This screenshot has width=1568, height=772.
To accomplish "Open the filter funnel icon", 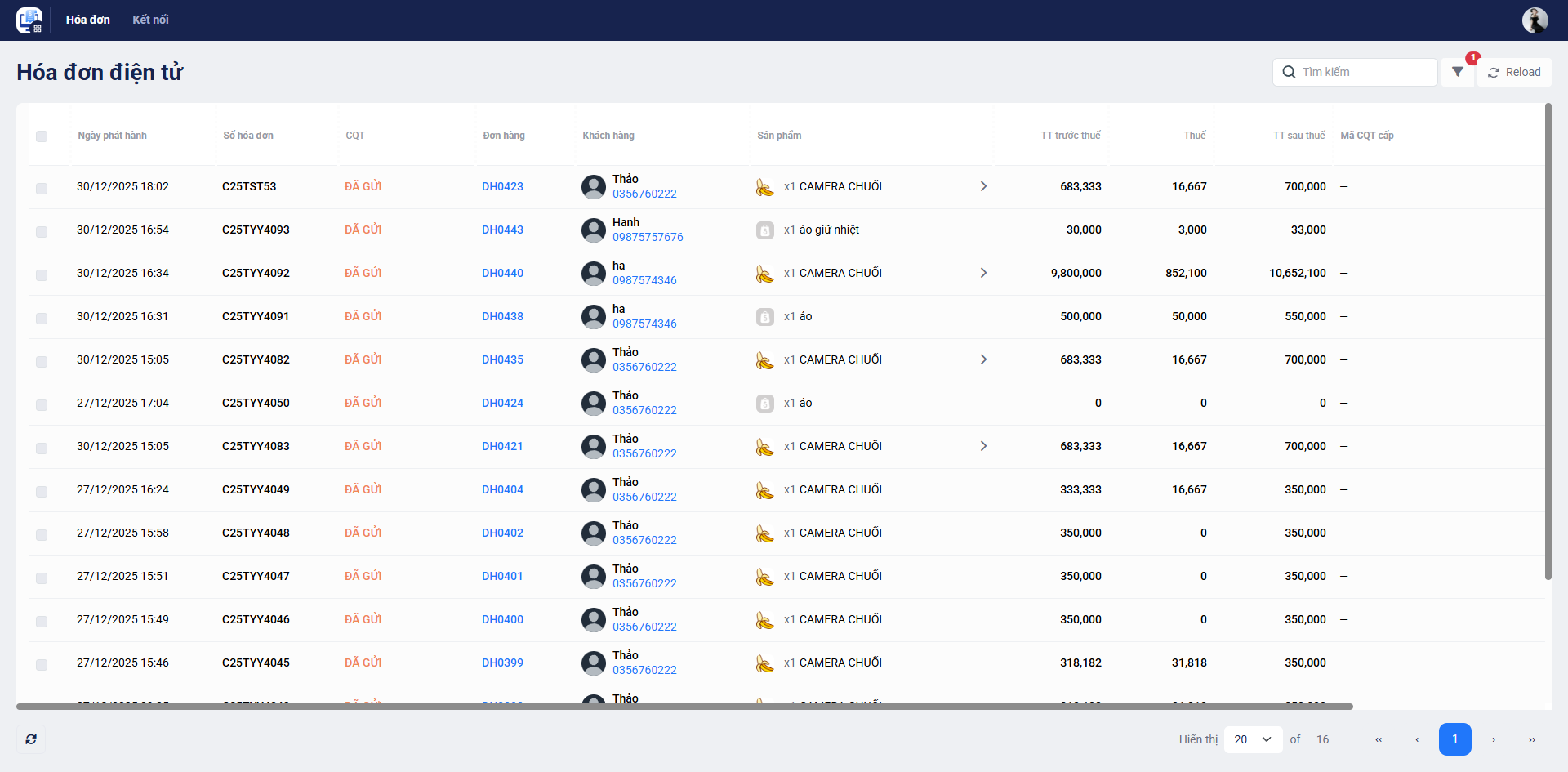I will (1458, 72).
